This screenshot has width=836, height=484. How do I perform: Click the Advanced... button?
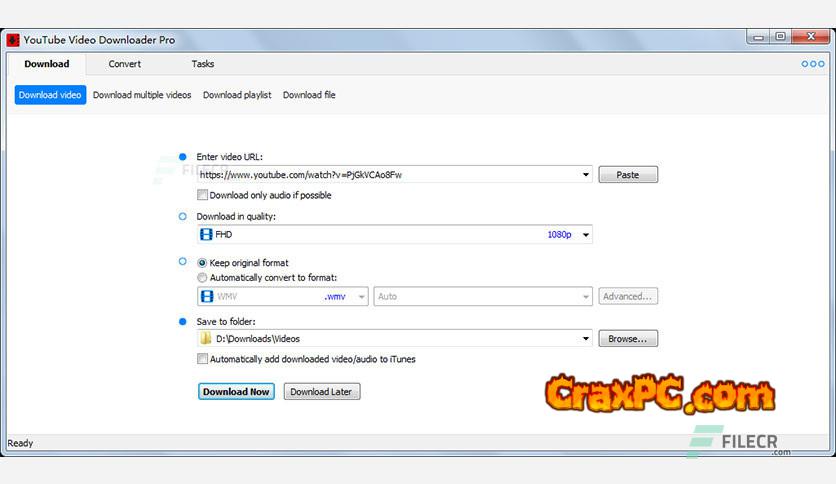tap(628, 296)
